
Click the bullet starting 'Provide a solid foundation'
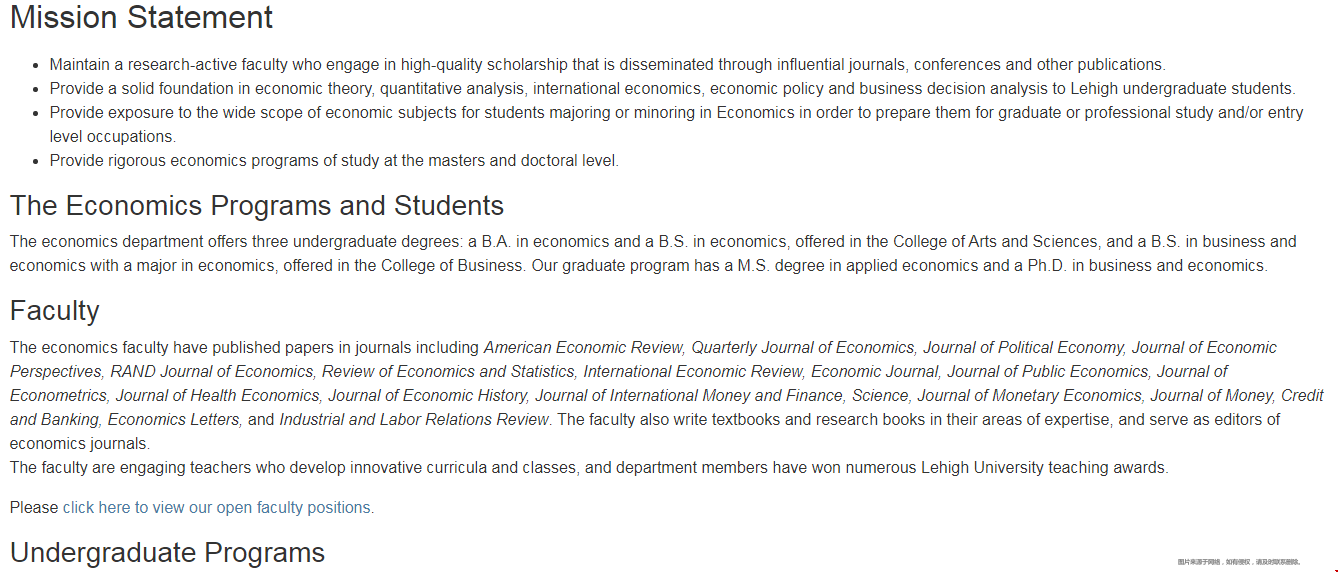[x=672, y=88]
